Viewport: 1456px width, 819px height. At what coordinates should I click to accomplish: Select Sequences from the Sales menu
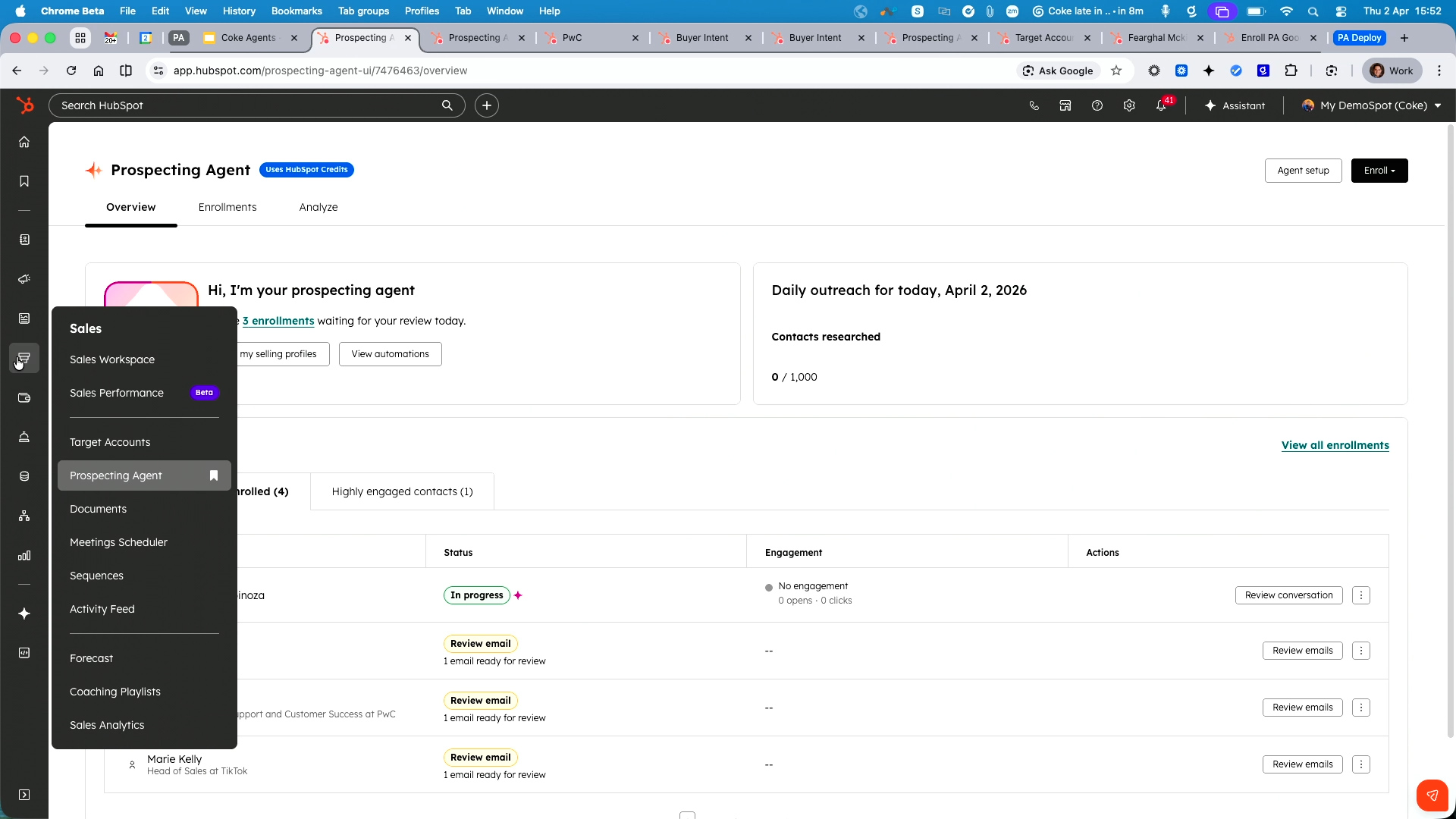click(x=96, y=576)
